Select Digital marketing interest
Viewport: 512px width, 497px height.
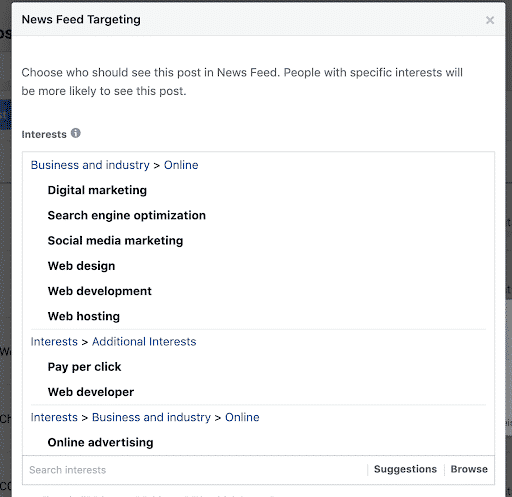(97, 190)
